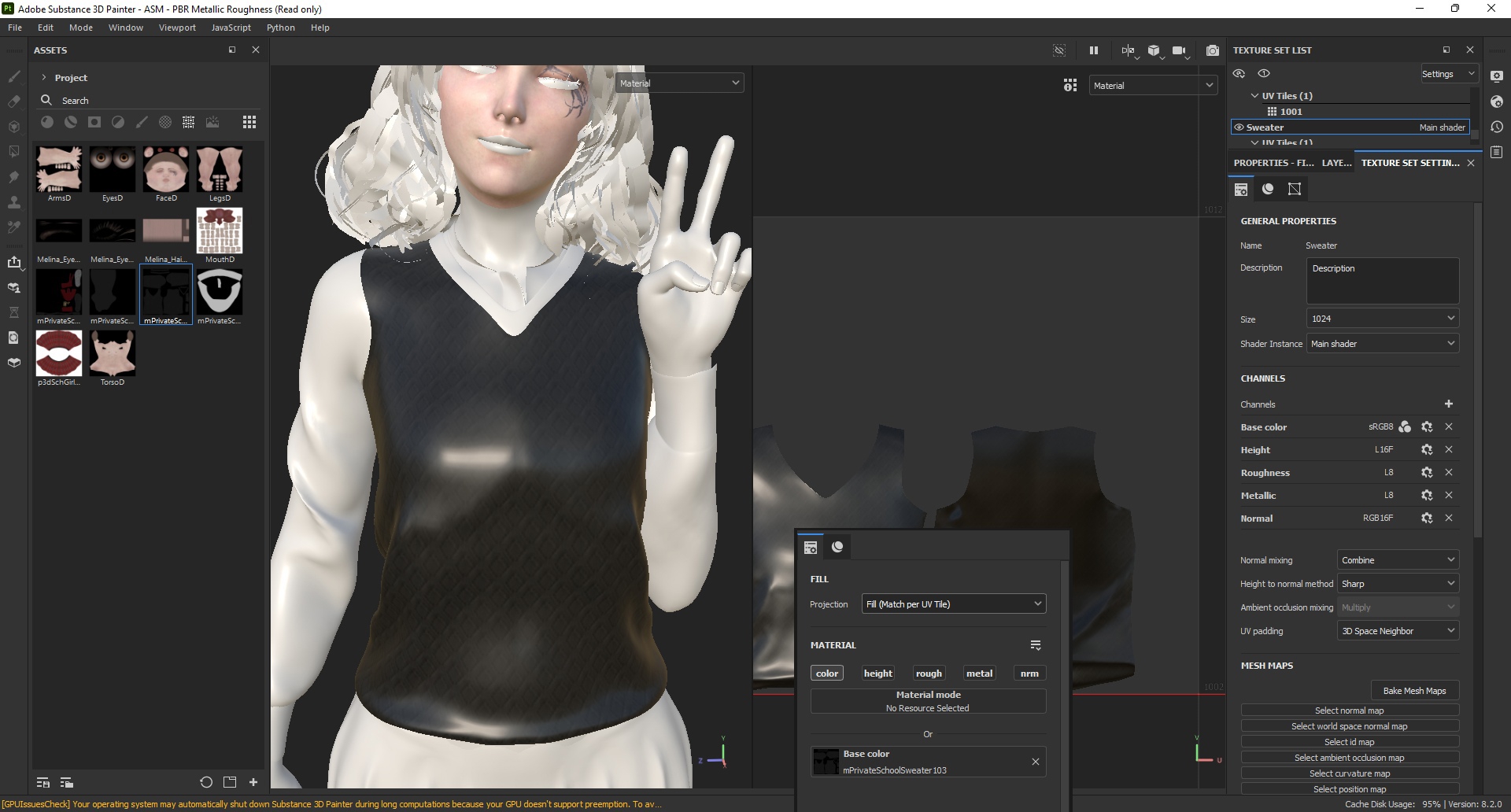Add a new channel with plus button
The width and height of the screenshot is (1511, 812).
pos(1449,404)
